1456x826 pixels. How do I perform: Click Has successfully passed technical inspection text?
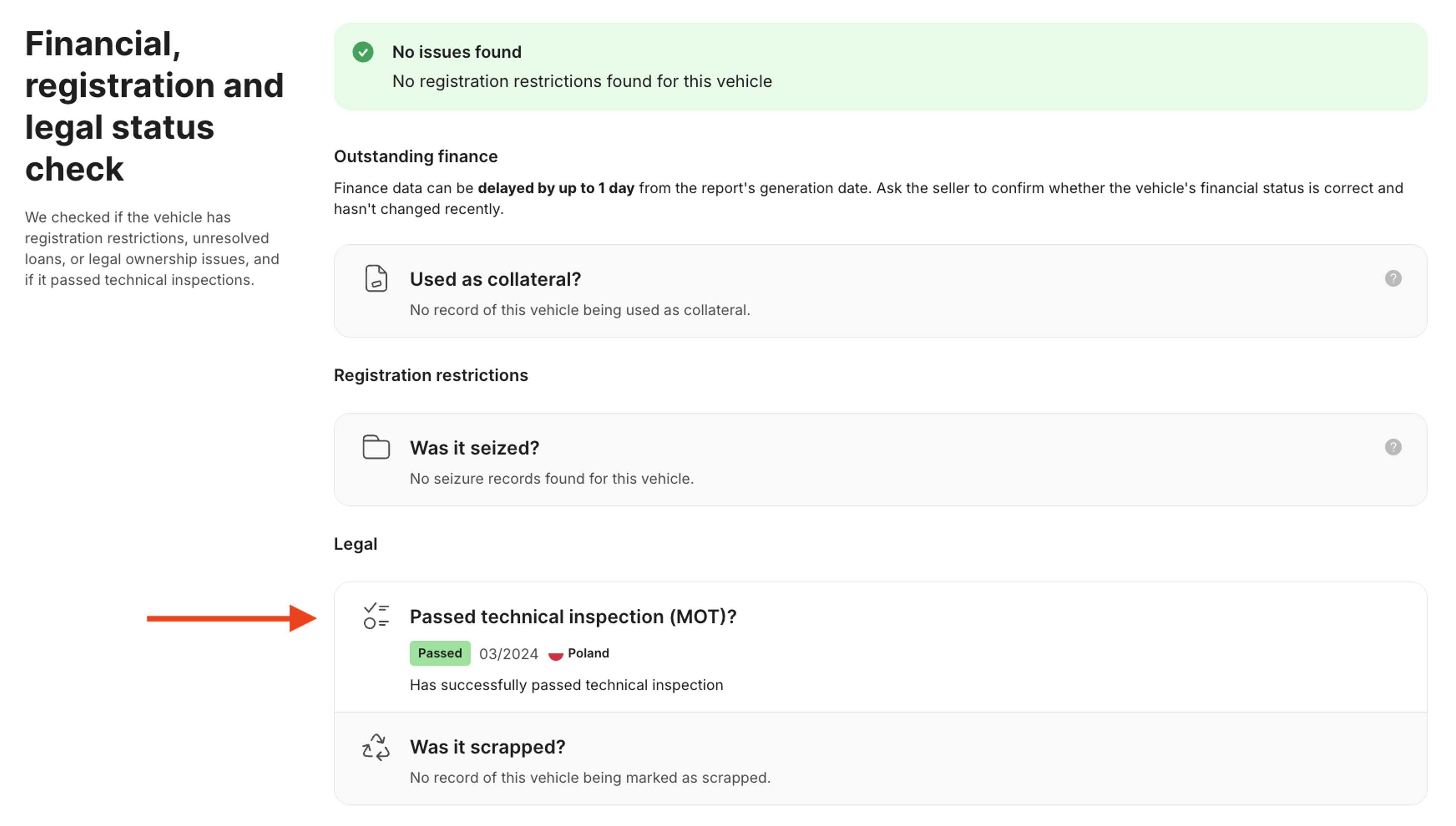[566, 685]
